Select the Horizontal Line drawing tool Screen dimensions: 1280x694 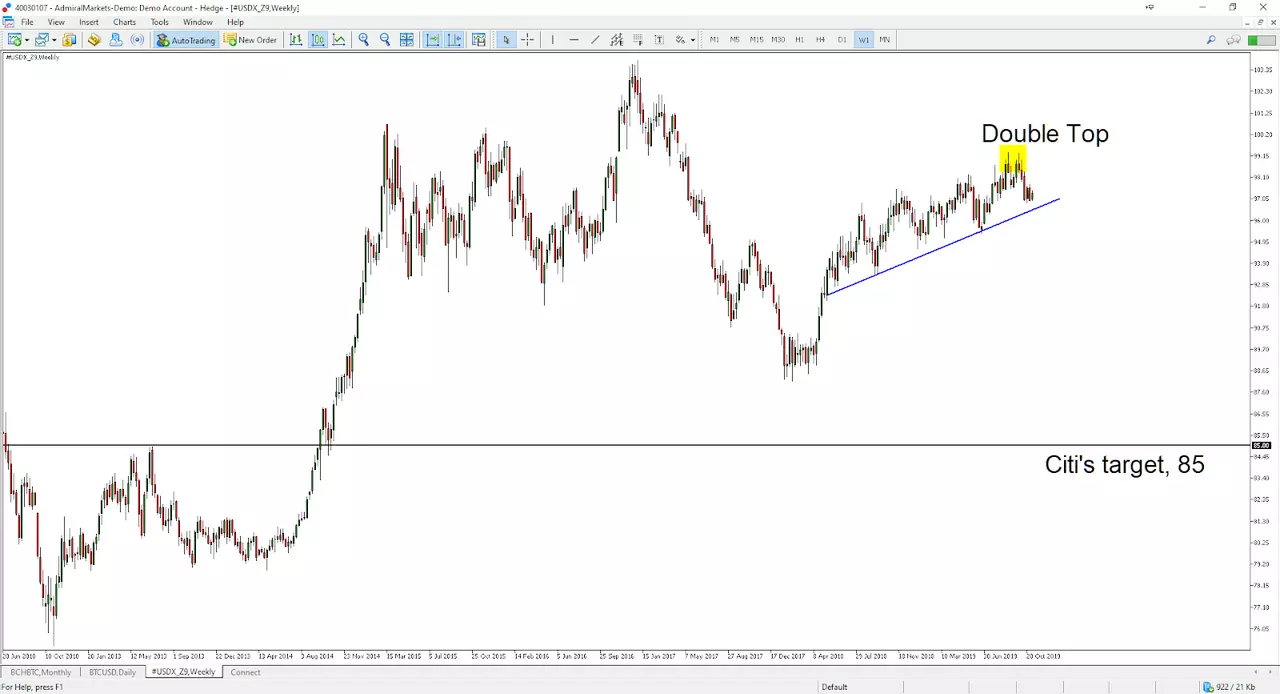point(574,40)
